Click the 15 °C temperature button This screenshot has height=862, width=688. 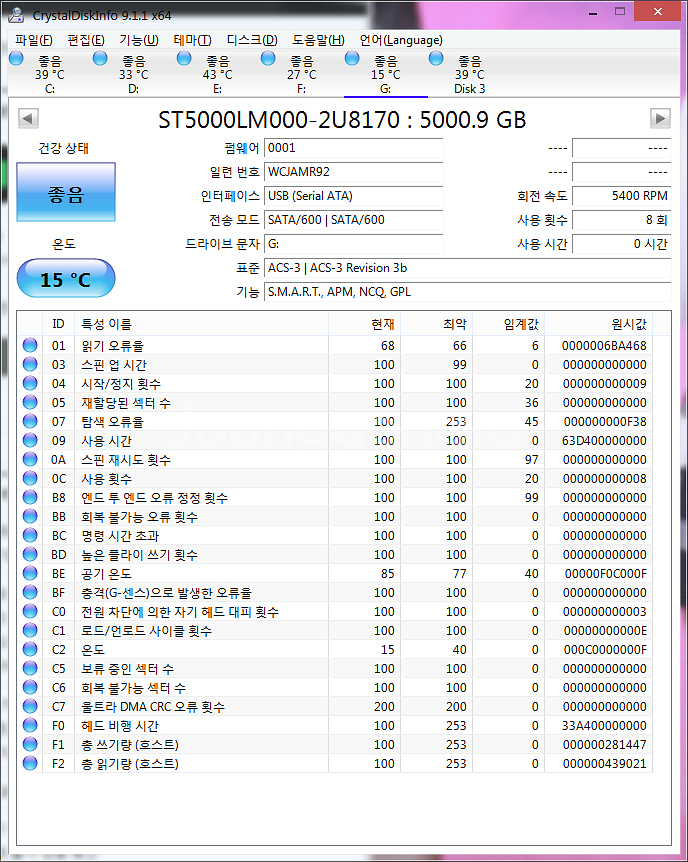(66, 279)
